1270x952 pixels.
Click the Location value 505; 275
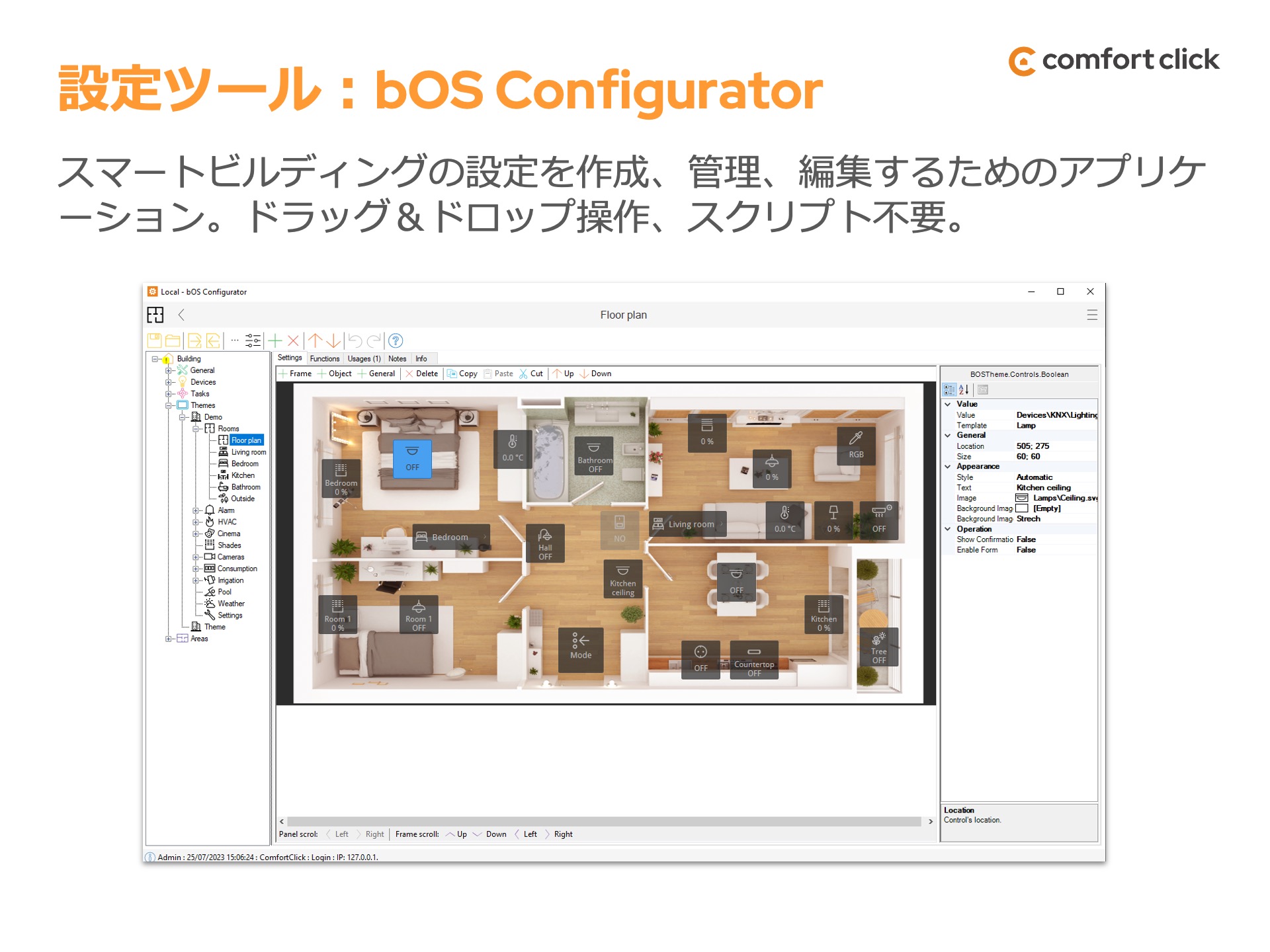pyautogui.click(x=1033, y=446)
